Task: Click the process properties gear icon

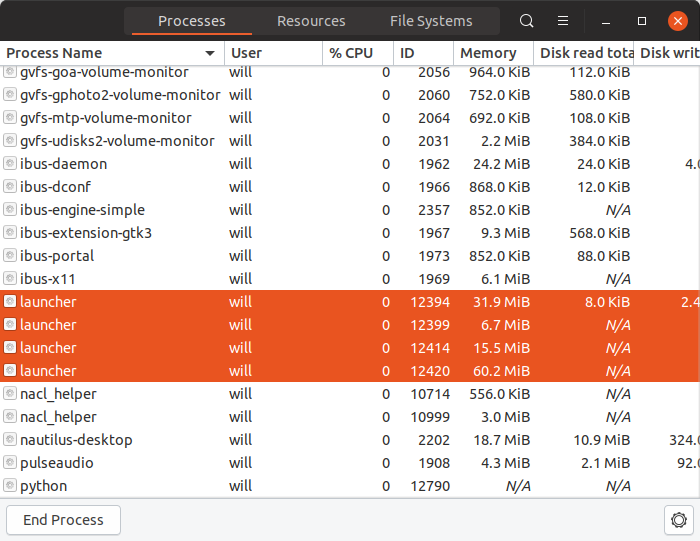Action: (x=679, y=520)
